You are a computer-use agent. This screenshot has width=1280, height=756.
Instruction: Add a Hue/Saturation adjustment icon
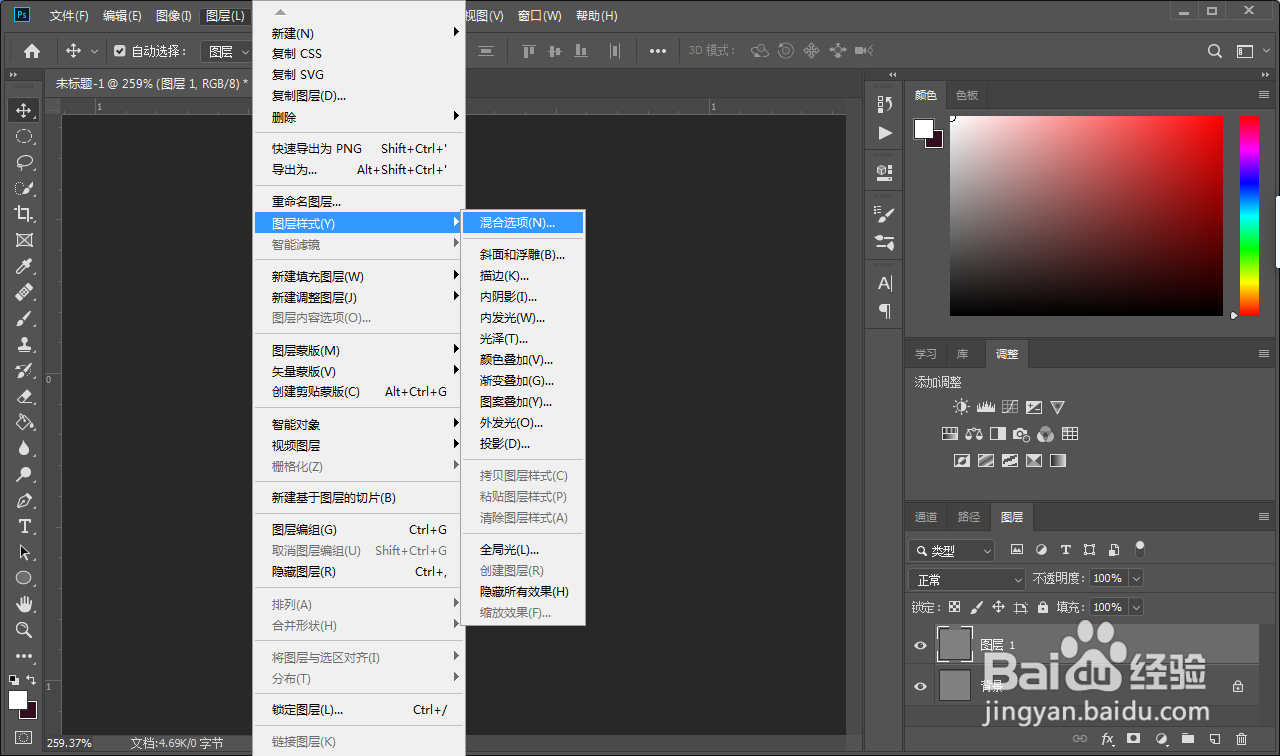point(950,434)
